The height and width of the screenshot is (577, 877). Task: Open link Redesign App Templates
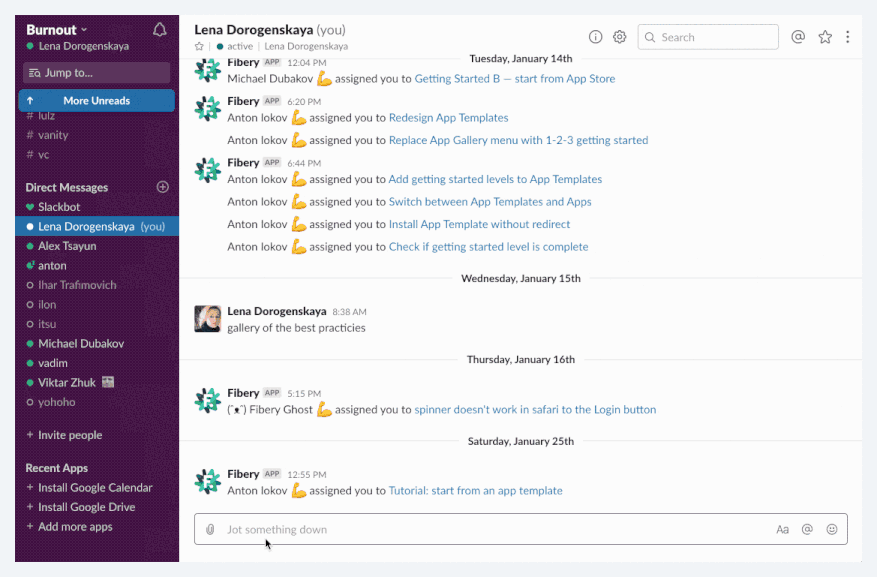click(449, 118)
